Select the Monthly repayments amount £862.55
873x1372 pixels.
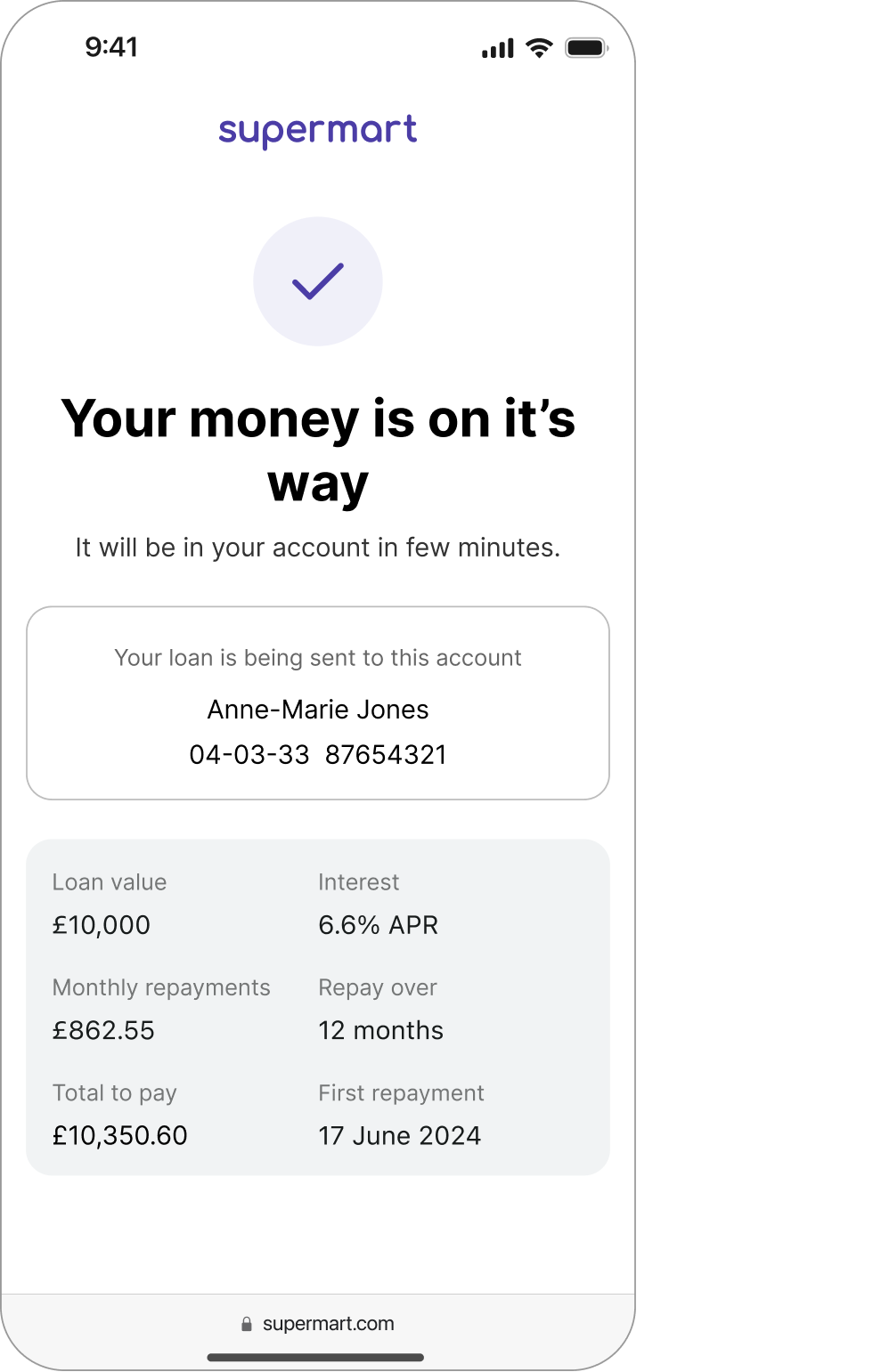pyautogui.click(x=103, y=1030)
